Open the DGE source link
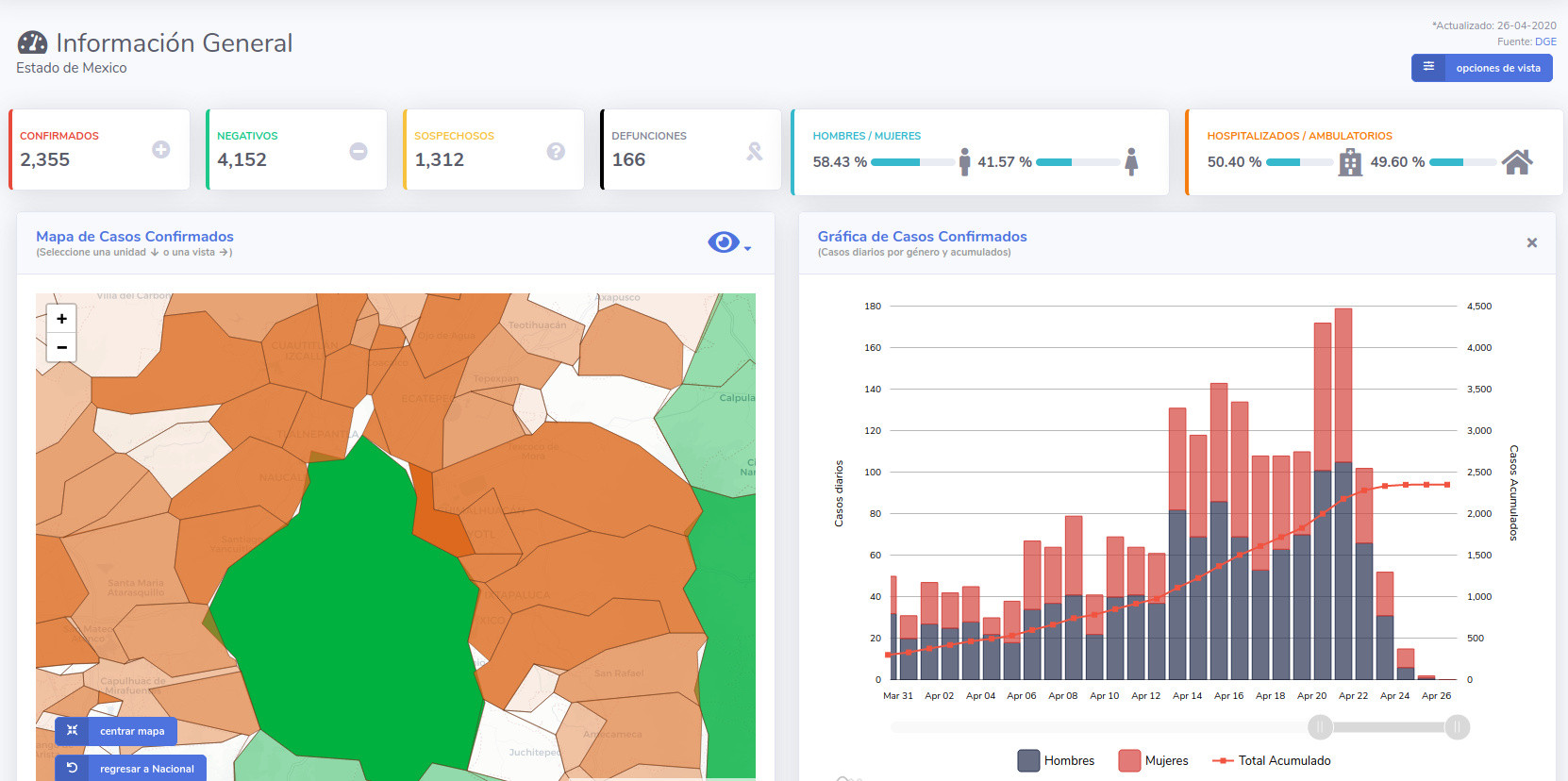 coord(1545,42)
